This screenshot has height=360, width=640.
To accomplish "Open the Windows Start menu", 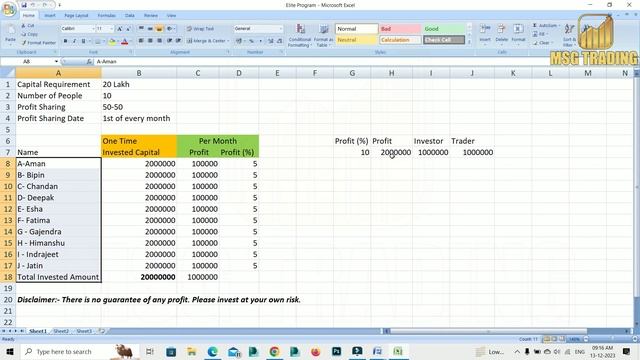I will click(x=10, y=351).
